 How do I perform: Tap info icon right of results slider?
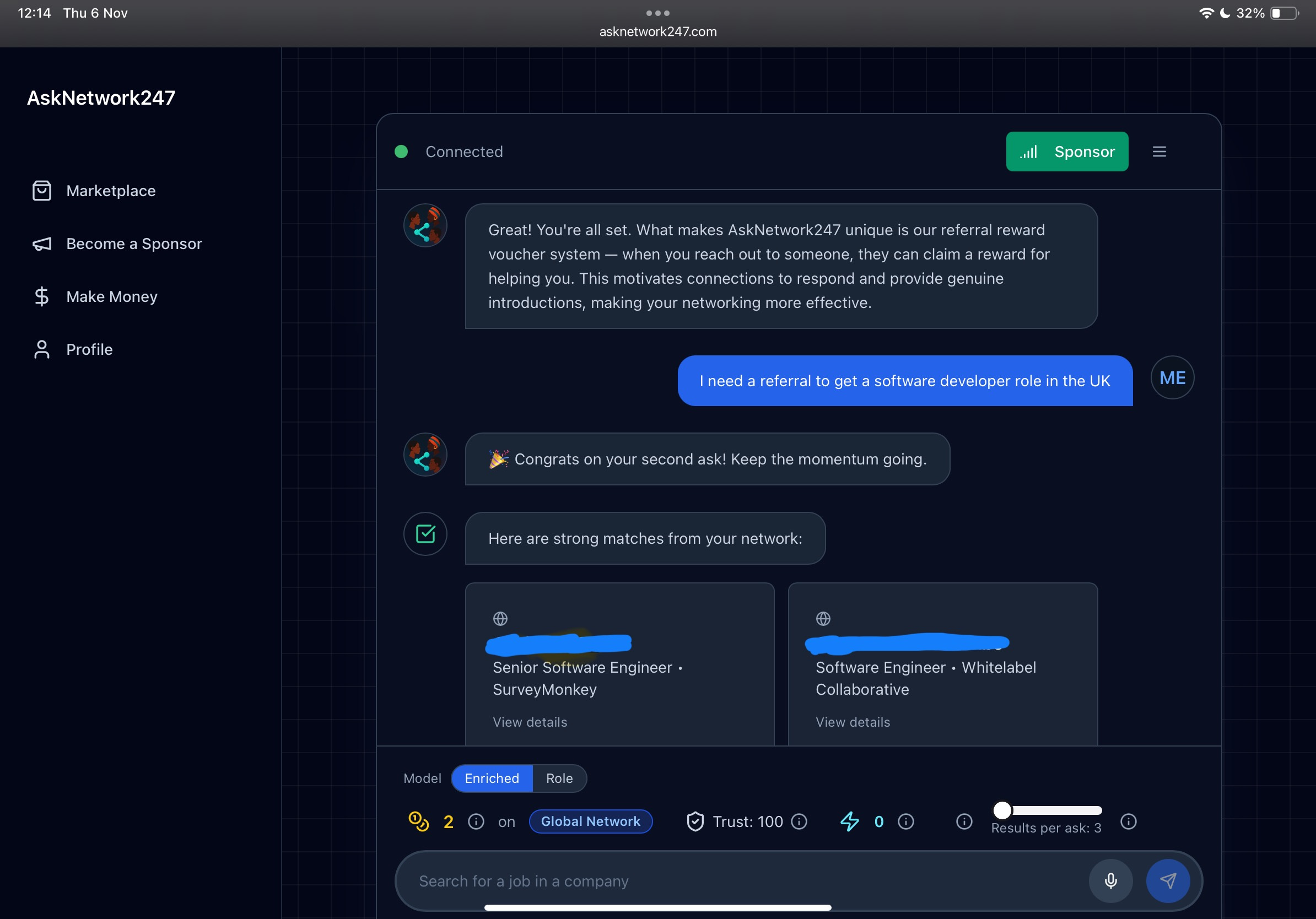coord(1128,821)
